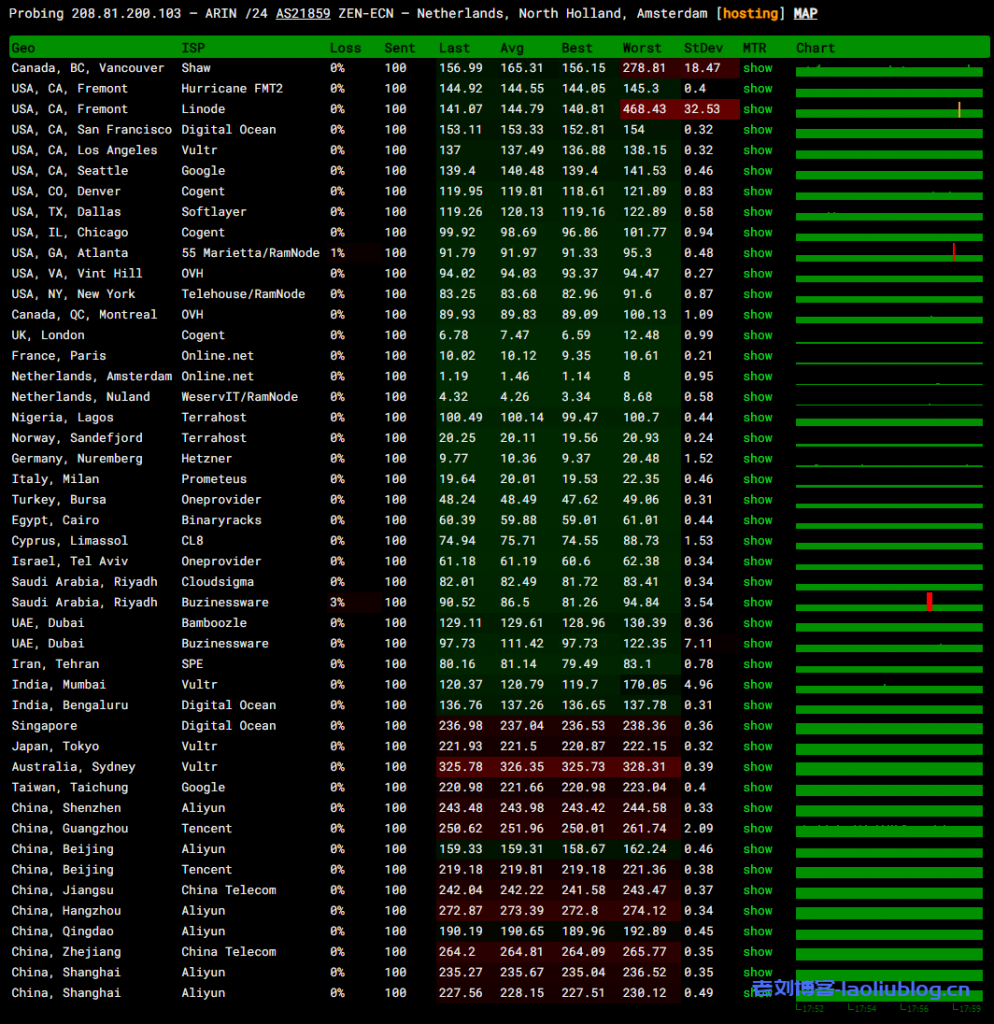Show MTR for Canada, BC, Vancouver Shaw
The height and width of the screenshot is (1024, 994).
(x=757, y=68)
